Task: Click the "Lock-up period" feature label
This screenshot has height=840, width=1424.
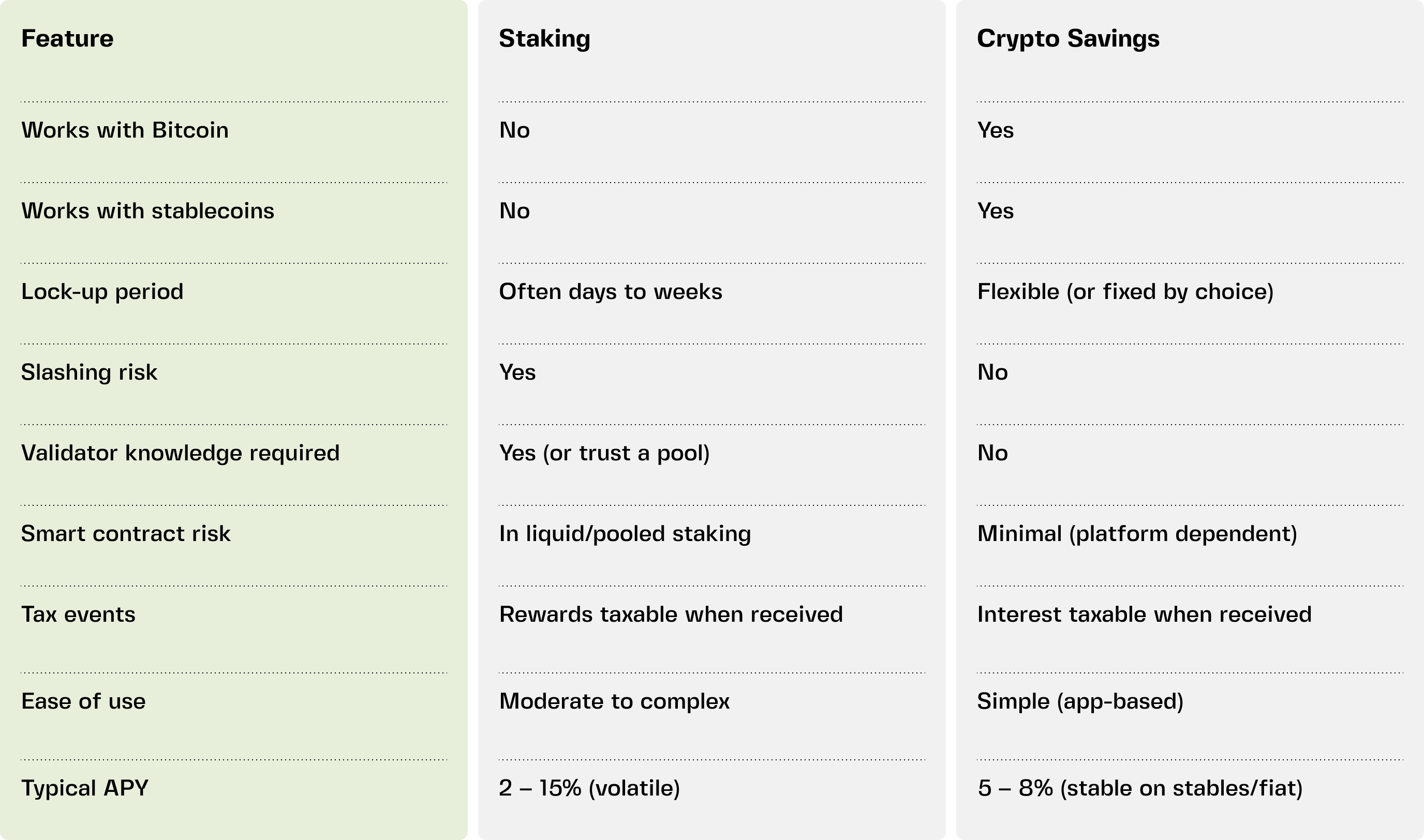Action: (x=102, y=292)
